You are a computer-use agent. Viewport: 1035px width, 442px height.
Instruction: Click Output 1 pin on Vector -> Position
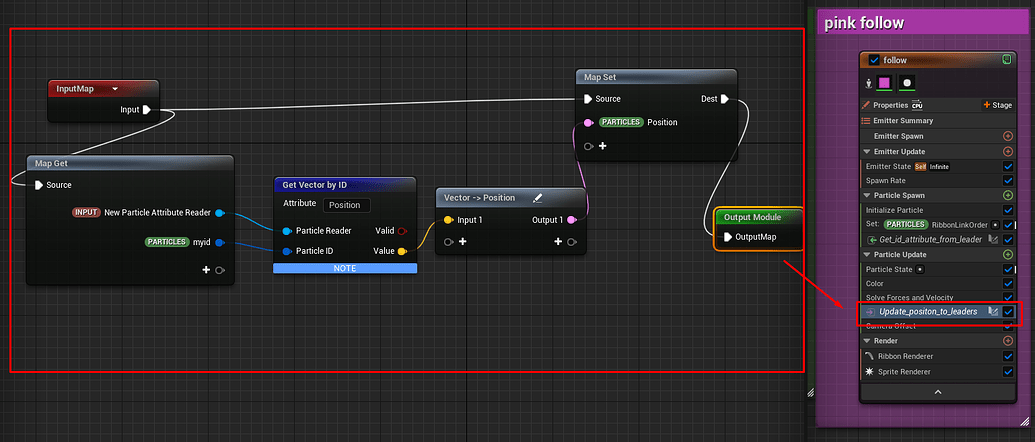point(572,220)
